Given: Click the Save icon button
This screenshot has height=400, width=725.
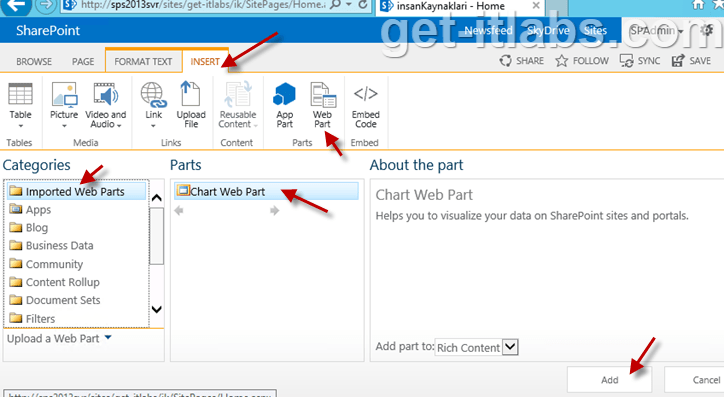Looking at the screenshot, I should pos(678,61).
